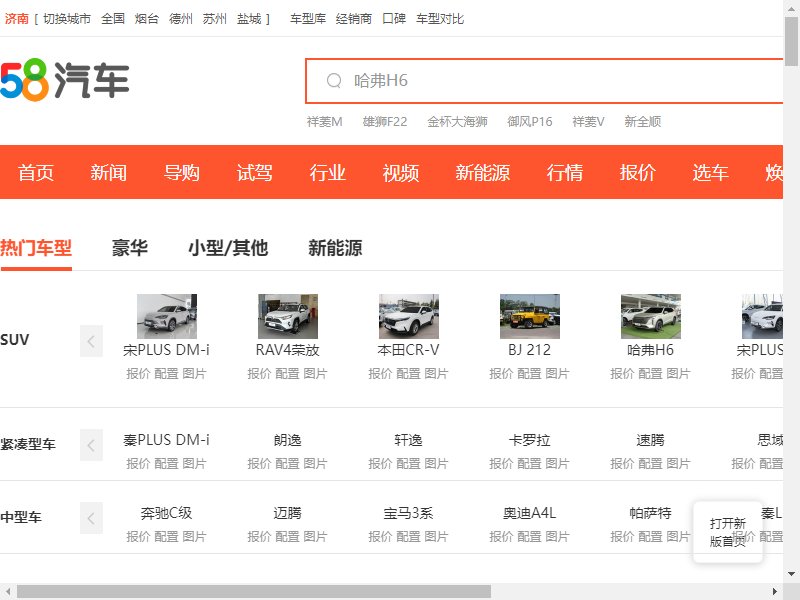Open 新能源 in the orange navigation bar
800x600 pixels.
[x=483, y=172]
